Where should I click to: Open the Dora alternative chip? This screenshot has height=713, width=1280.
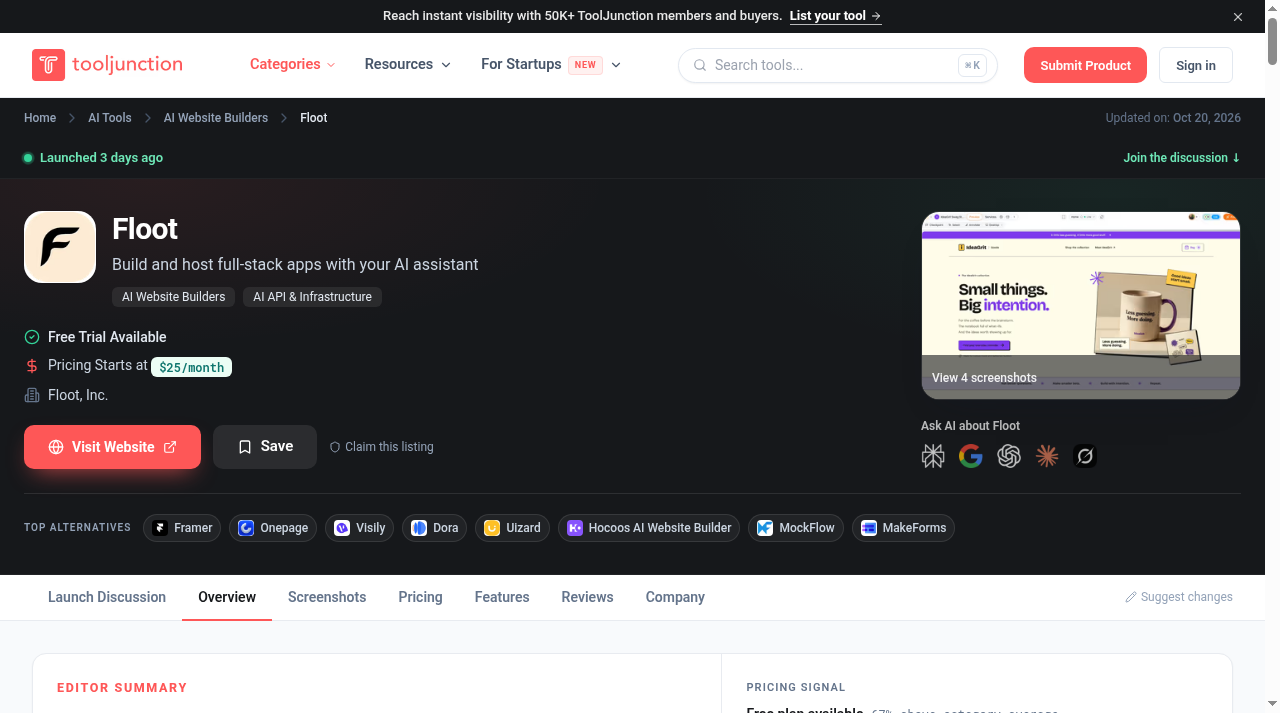click(x=434, y=528)
